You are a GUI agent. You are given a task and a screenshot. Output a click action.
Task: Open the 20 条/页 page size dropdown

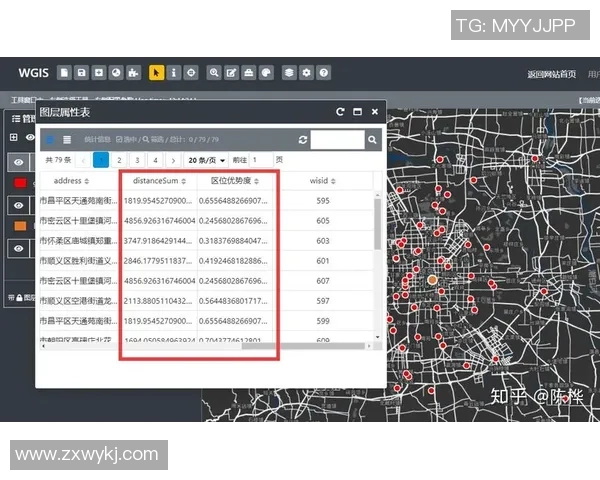tap(206, 160)
